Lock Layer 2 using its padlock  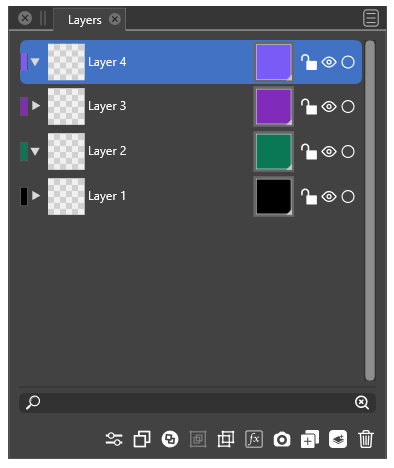309,152
